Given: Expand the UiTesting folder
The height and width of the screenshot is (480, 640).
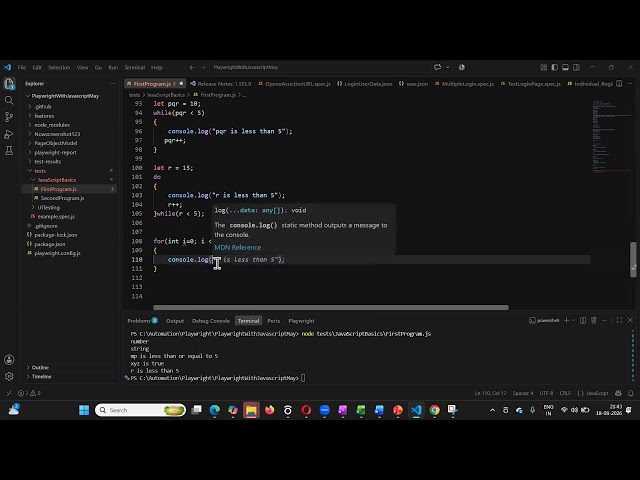Looking at the screenshot, I should click(x=49, y=207).
